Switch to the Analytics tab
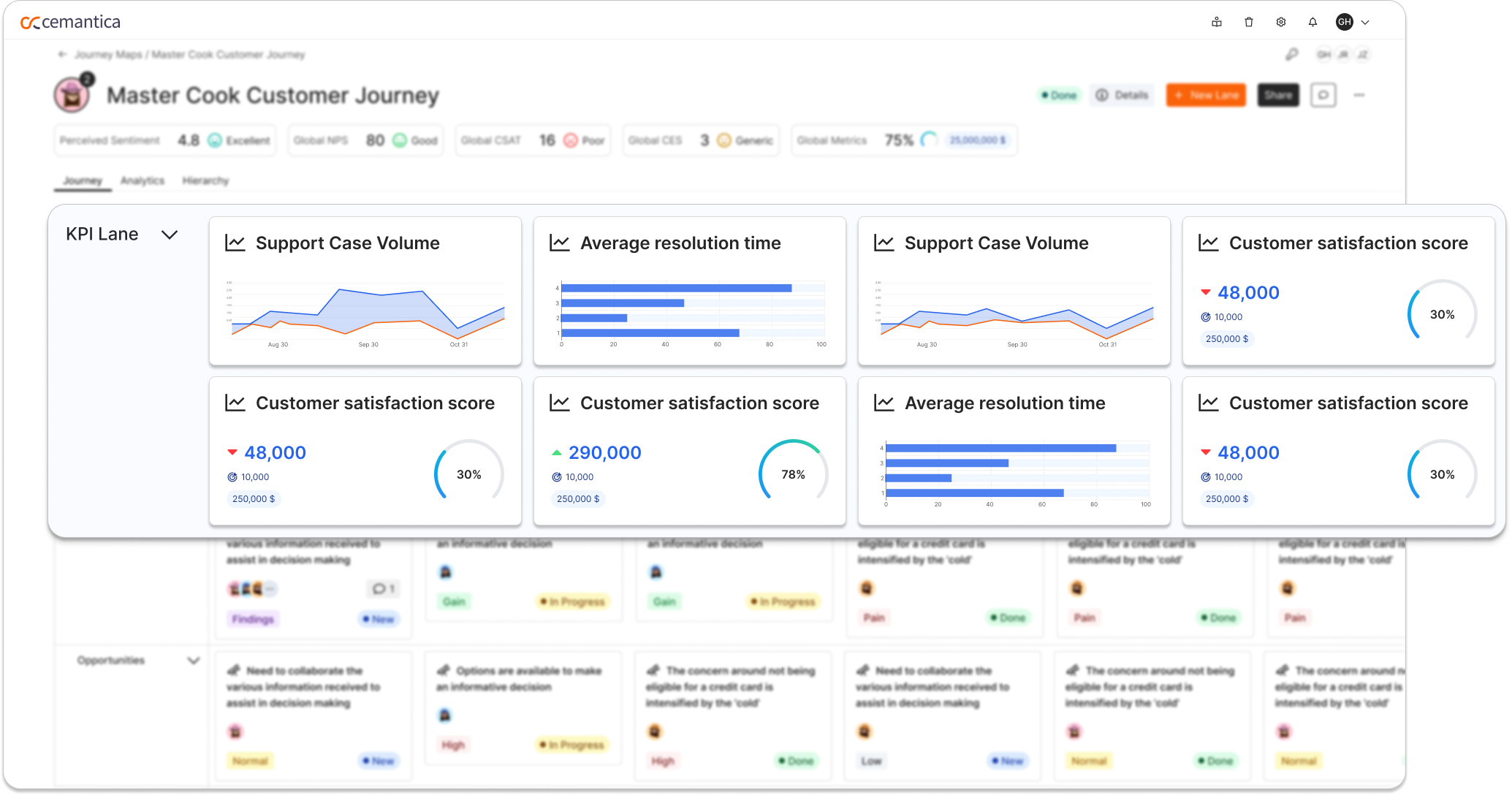Image resolution: width=1512 pixels, height=795 pixels. coord(143,180)
